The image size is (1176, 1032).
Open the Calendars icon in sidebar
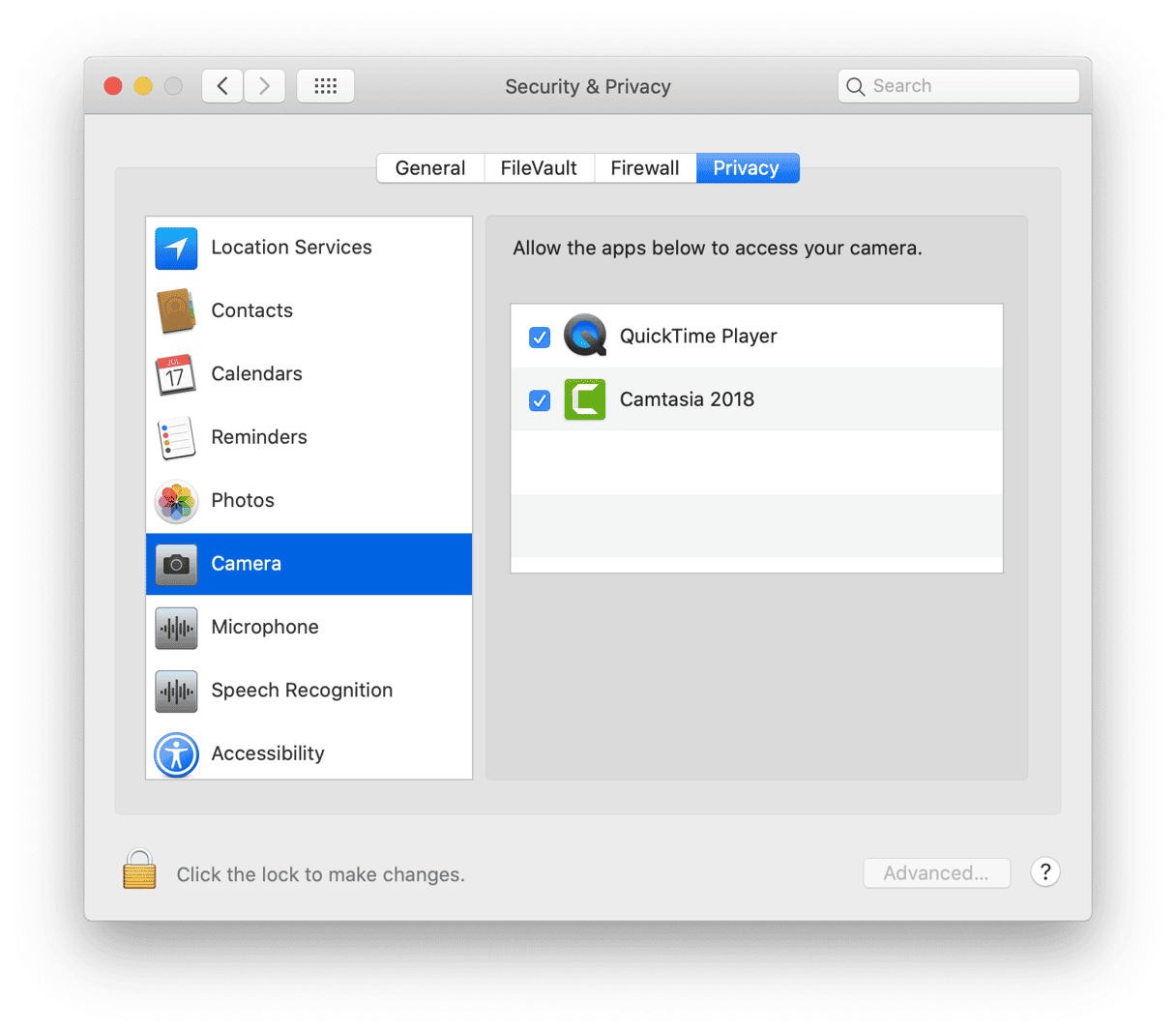coord(176,374)
